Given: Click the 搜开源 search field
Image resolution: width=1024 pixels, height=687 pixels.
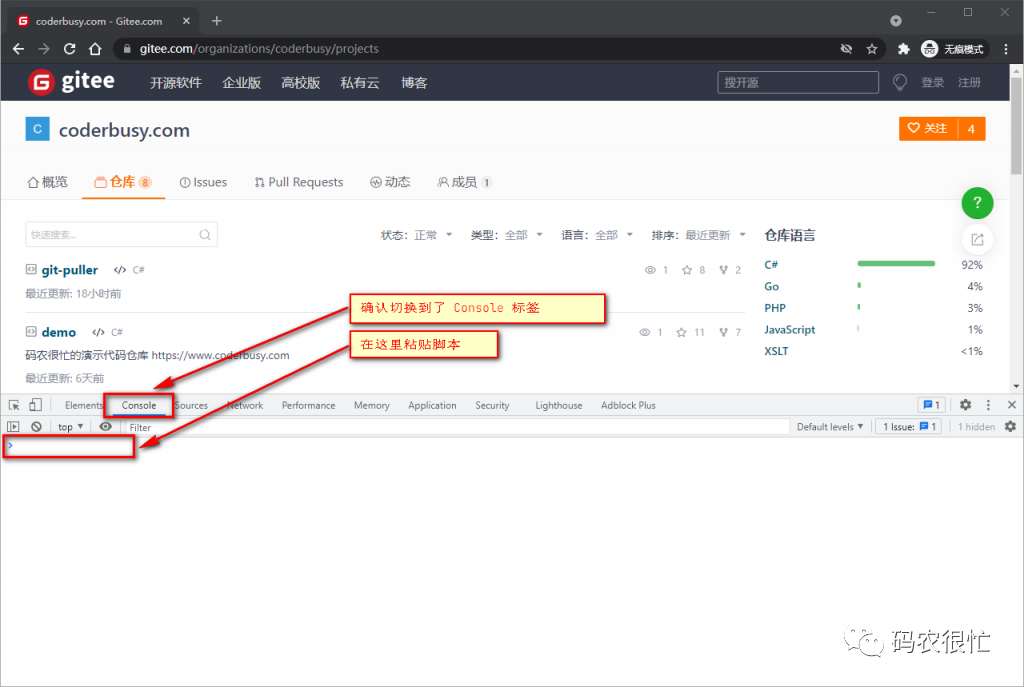Looking at the screenshot, I should point(797,82).
